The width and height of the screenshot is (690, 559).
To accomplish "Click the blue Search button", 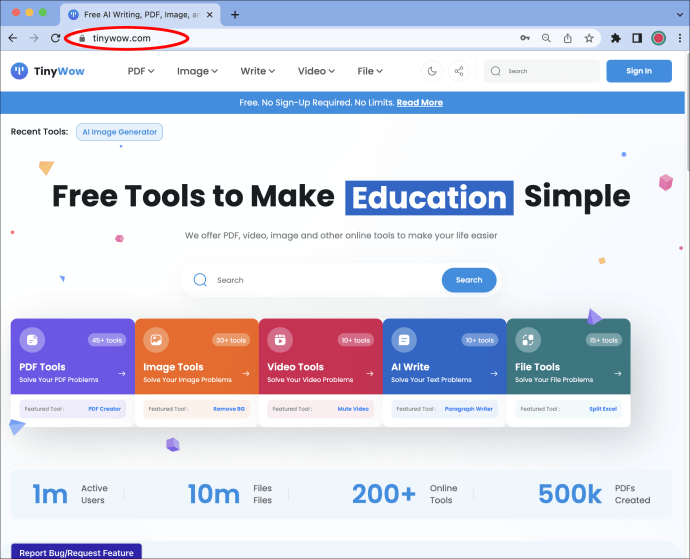I will click(469, 280).
